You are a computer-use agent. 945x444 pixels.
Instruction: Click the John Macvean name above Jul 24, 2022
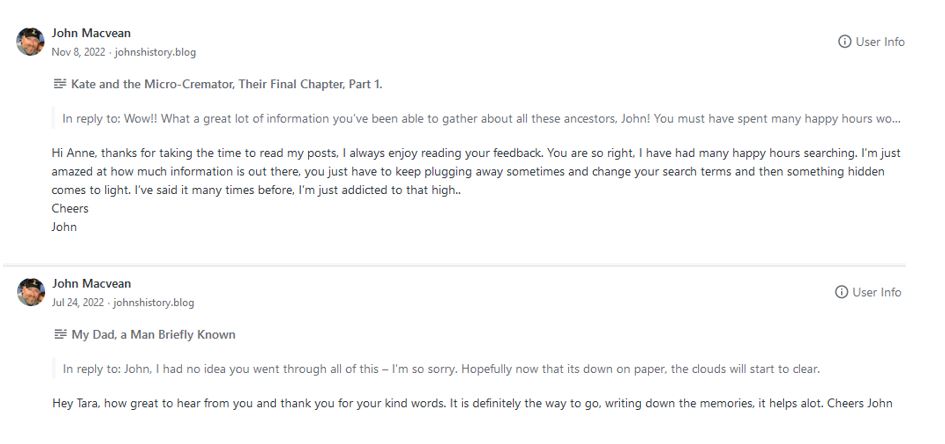coord(91,283)
